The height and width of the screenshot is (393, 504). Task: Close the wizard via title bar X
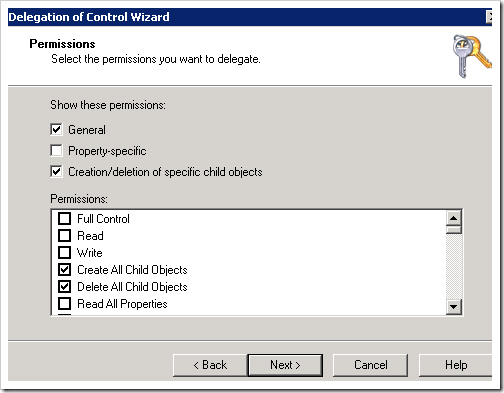489,17
